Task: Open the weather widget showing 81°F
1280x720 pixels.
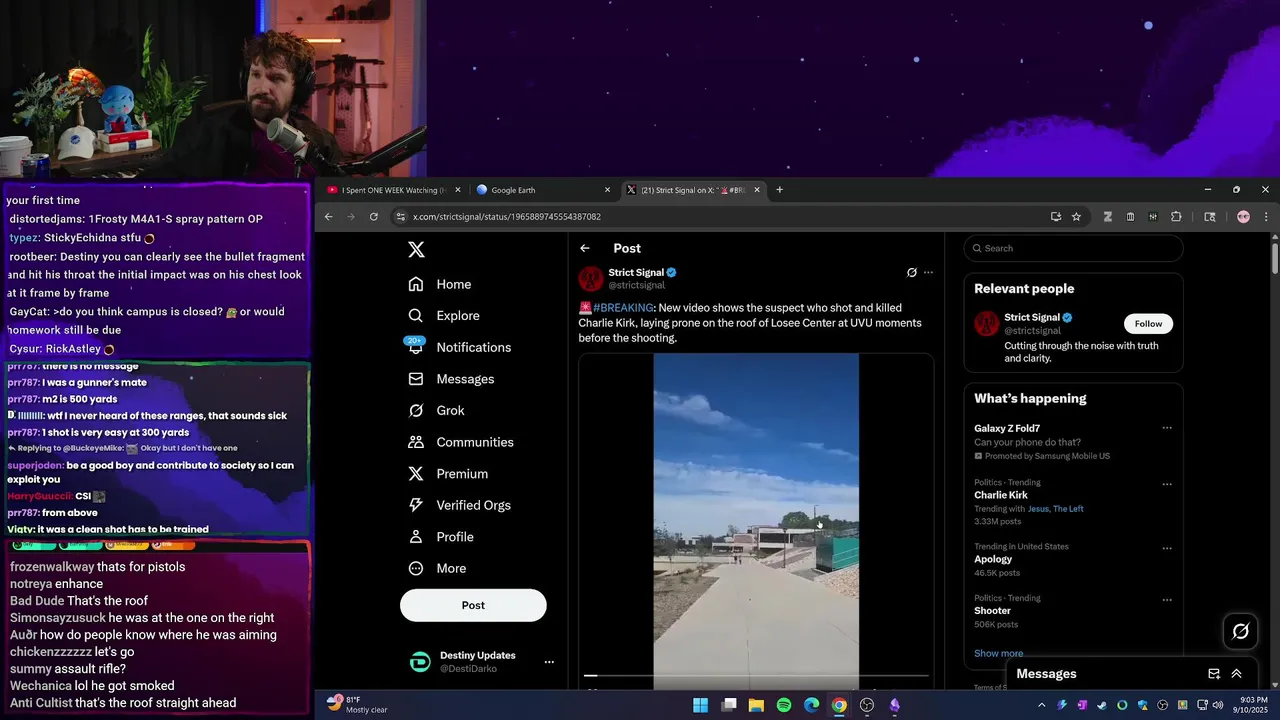Action: pos(358,704)
